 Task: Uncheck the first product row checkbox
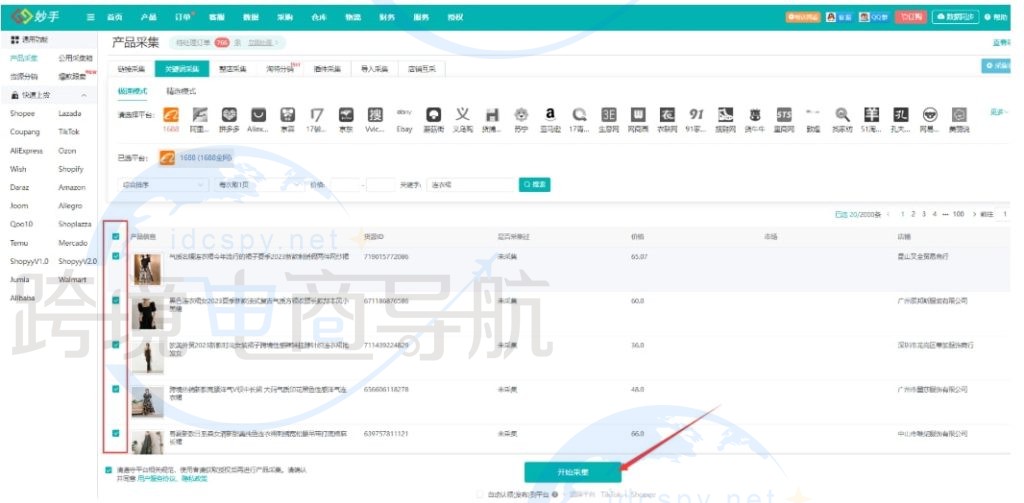116,257
